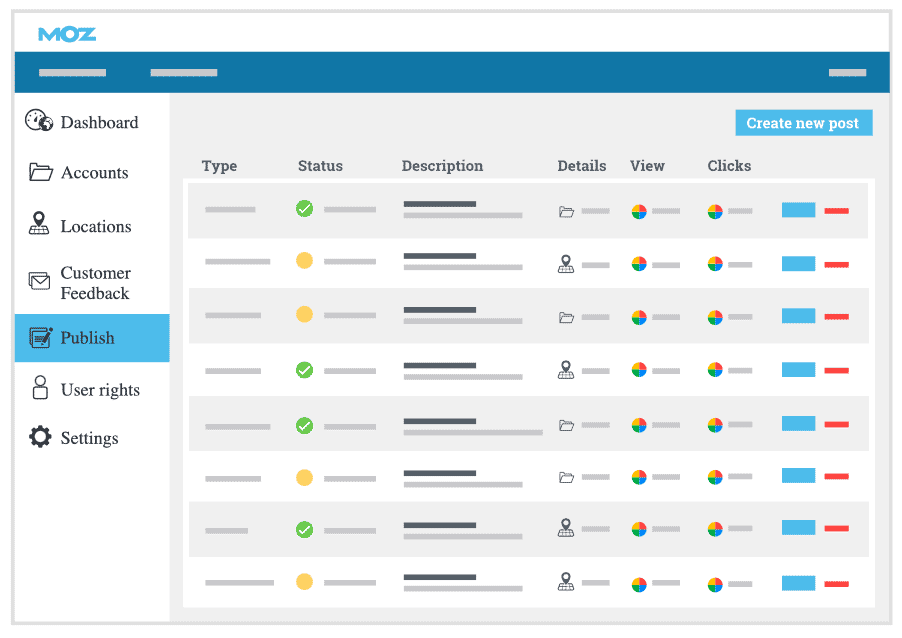This screenshot has width=902, height=638.
Task: Open the Locations menu item
Action: (95, 226)
